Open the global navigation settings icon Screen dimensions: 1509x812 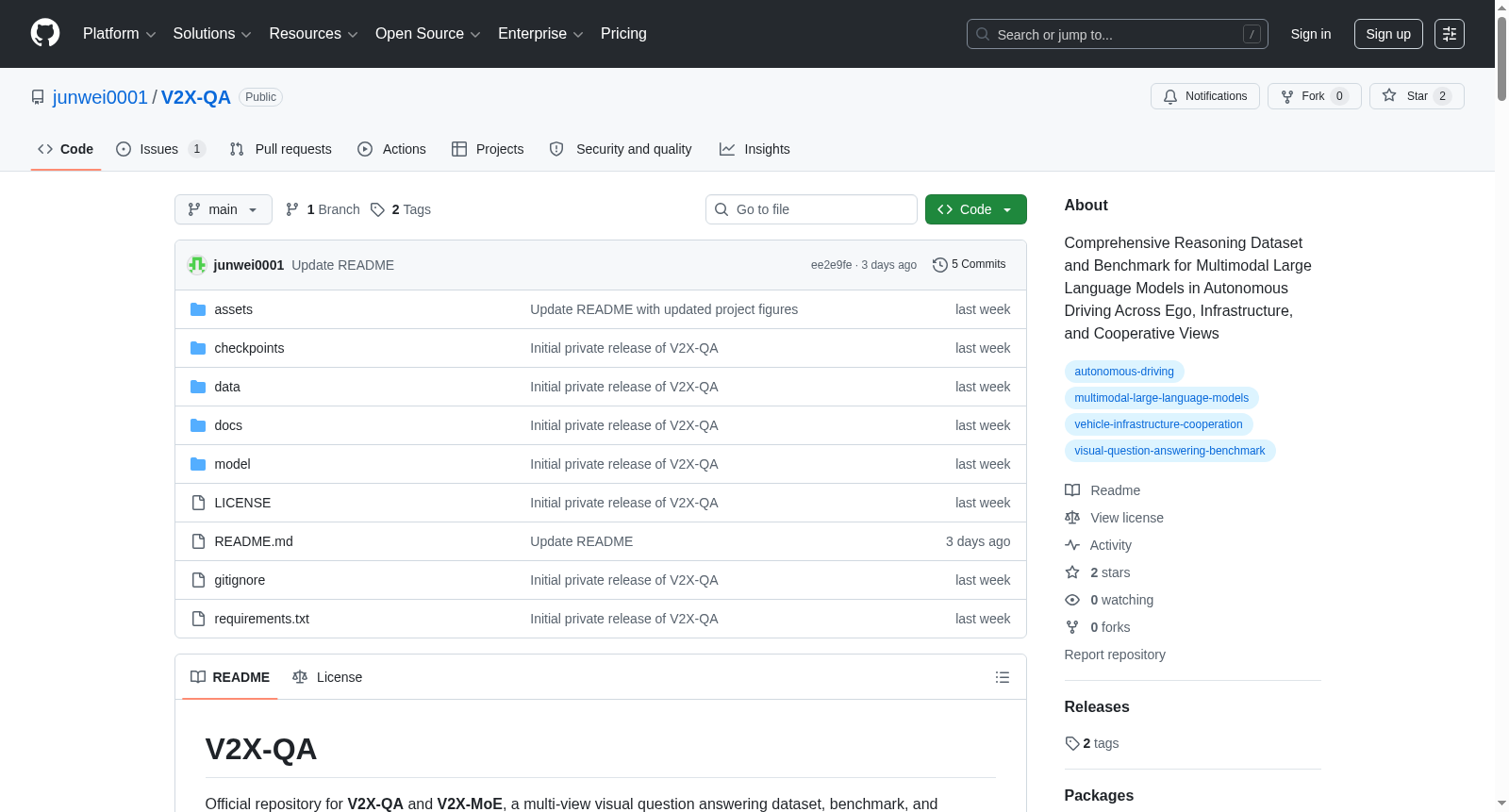coord(1450,34)
